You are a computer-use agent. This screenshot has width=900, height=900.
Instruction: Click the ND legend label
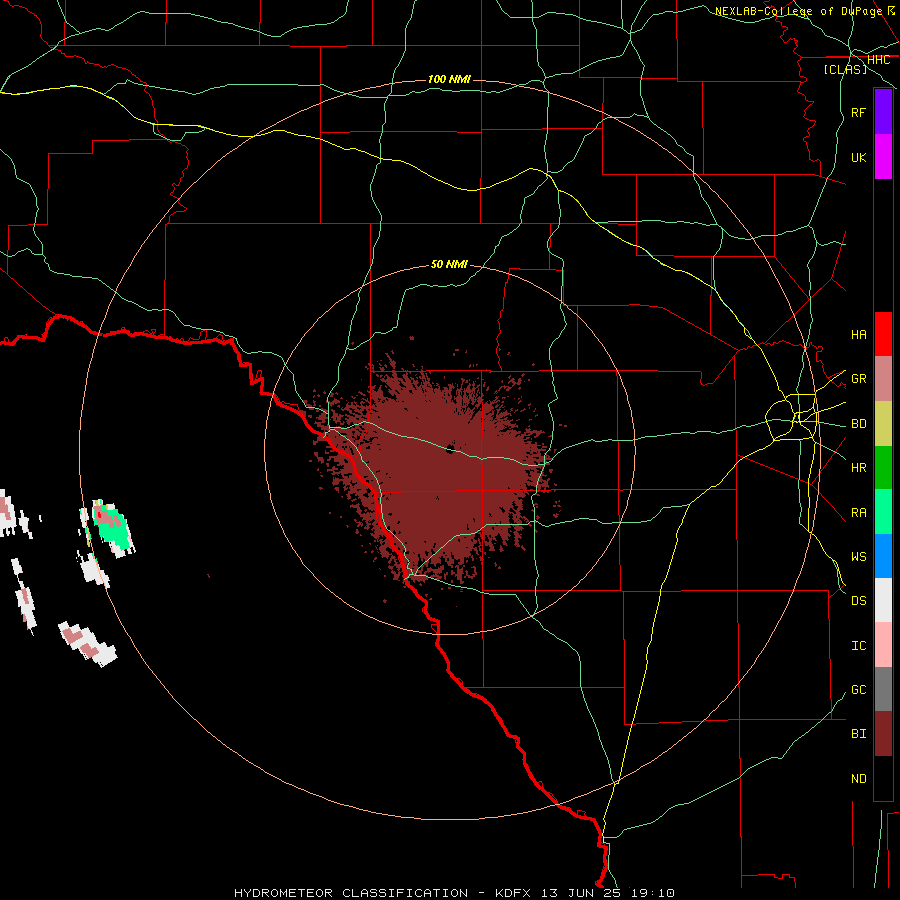(x=858, y=779)
